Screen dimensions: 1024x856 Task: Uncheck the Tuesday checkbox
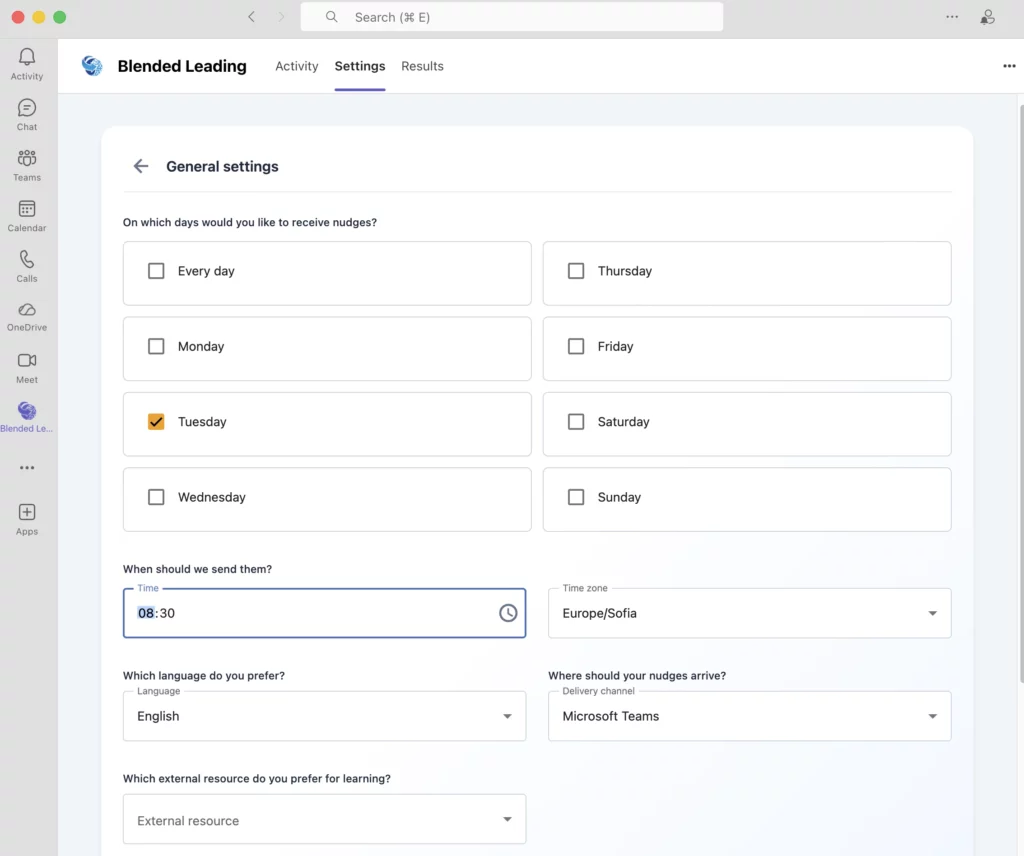(x=156, y=422)
